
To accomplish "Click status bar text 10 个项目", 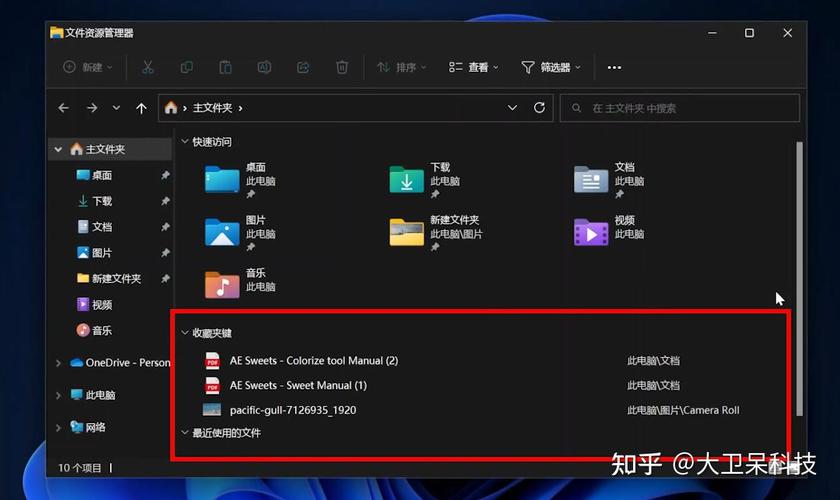I will click(80, 468).
